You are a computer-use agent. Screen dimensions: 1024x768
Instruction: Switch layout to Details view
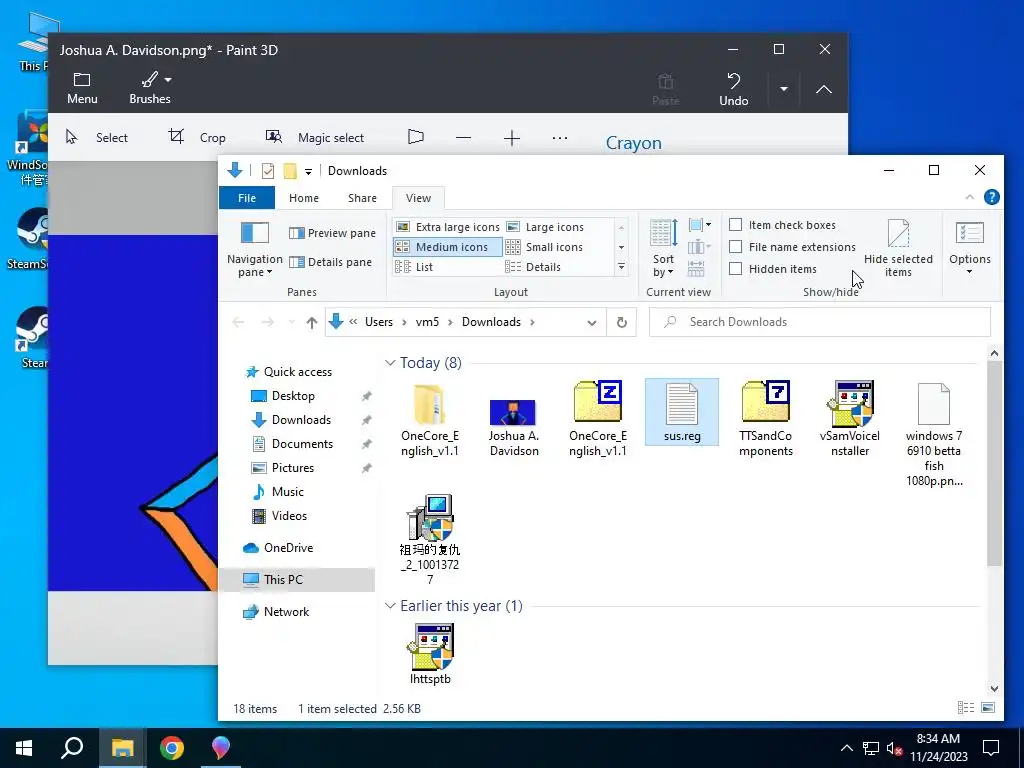click(533, 266)
